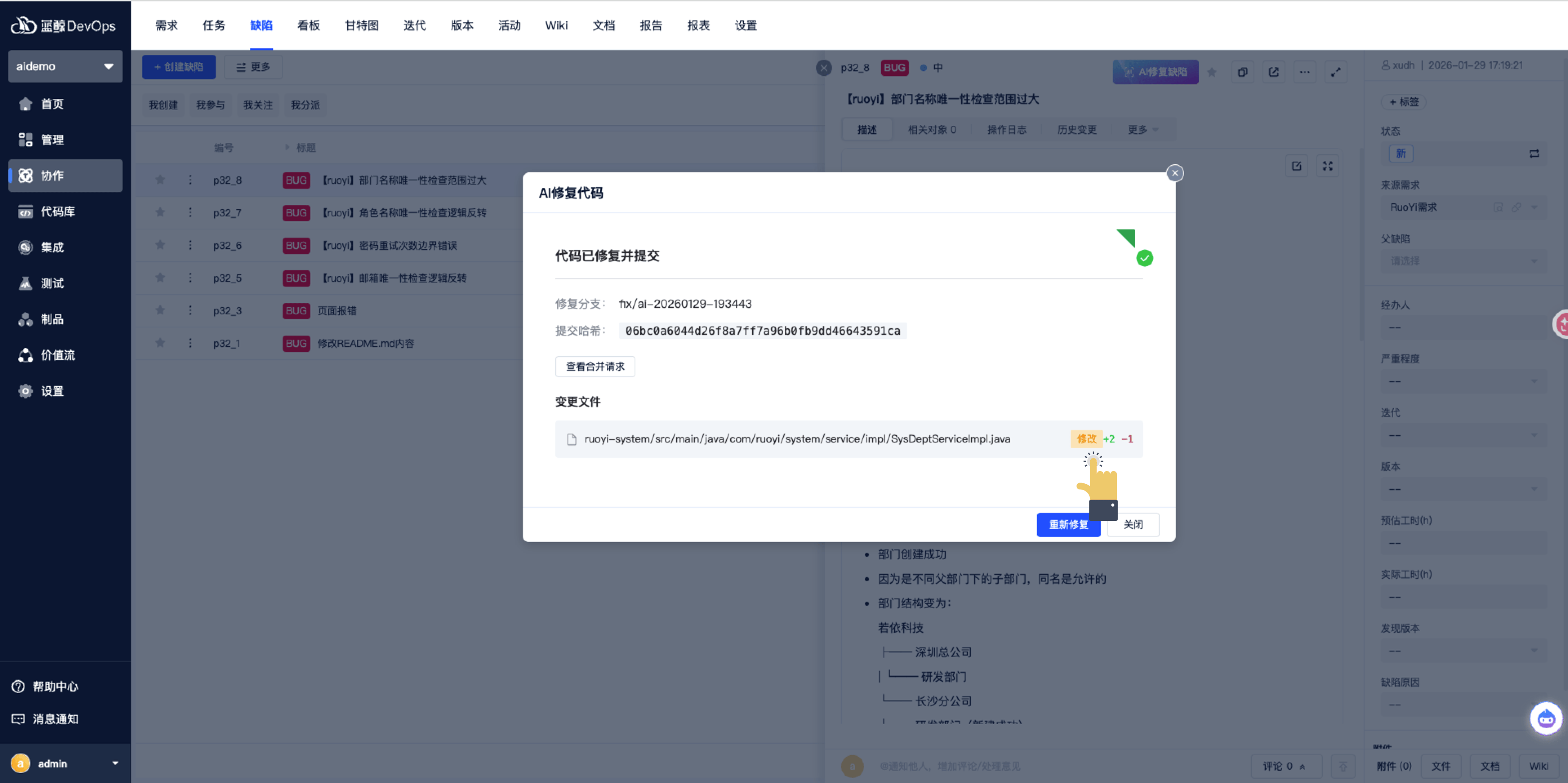The width and height of the screenshot is (1568, 783).
Task: Open the 集成 sidebar section
Action: point(52,248)
